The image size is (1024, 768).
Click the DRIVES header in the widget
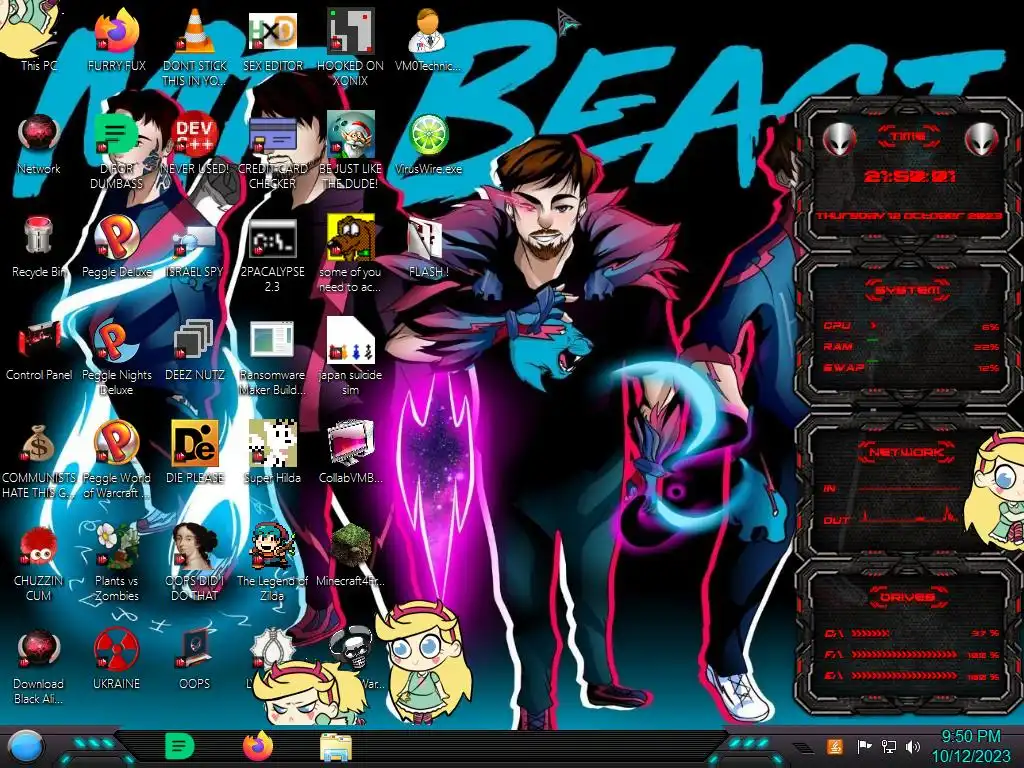pyautogui.click(x=906, y=597)
